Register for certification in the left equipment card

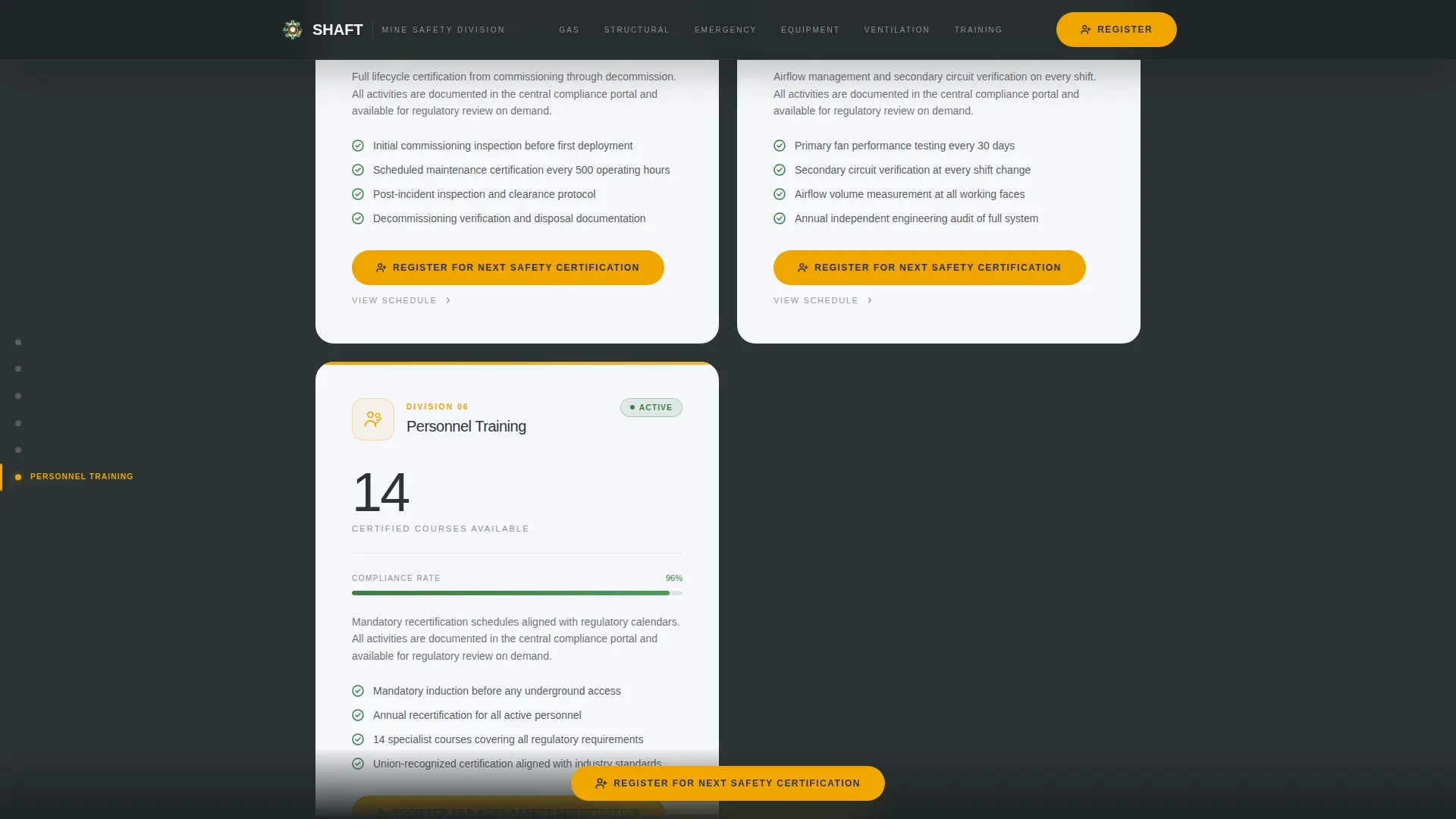point(508,268)
